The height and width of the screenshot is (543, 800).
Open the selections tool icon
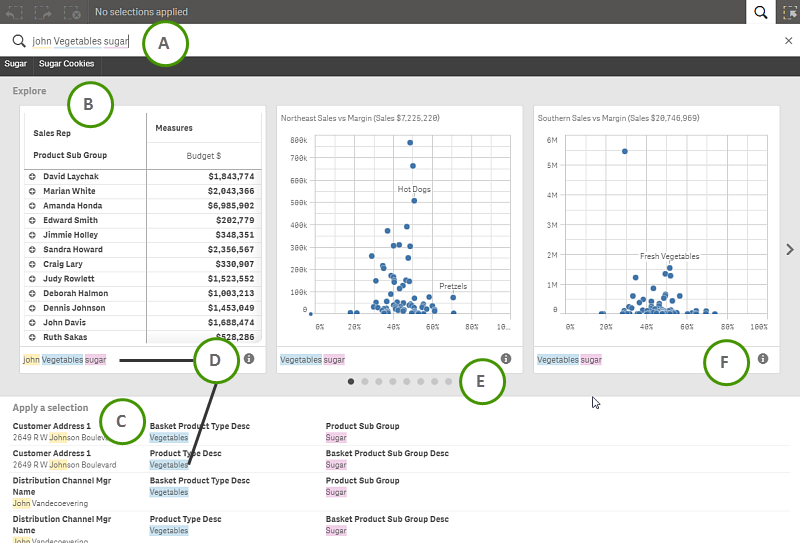pos(788,12)
